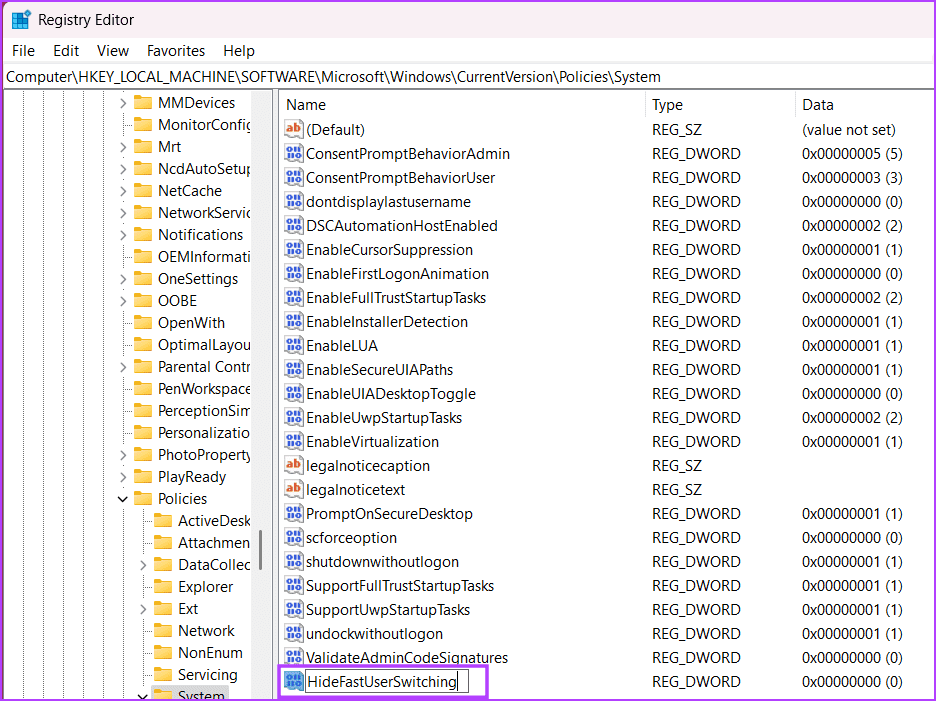Expand the PlayReady key
The height and width of the screenshot is (701, 936).
123,477
